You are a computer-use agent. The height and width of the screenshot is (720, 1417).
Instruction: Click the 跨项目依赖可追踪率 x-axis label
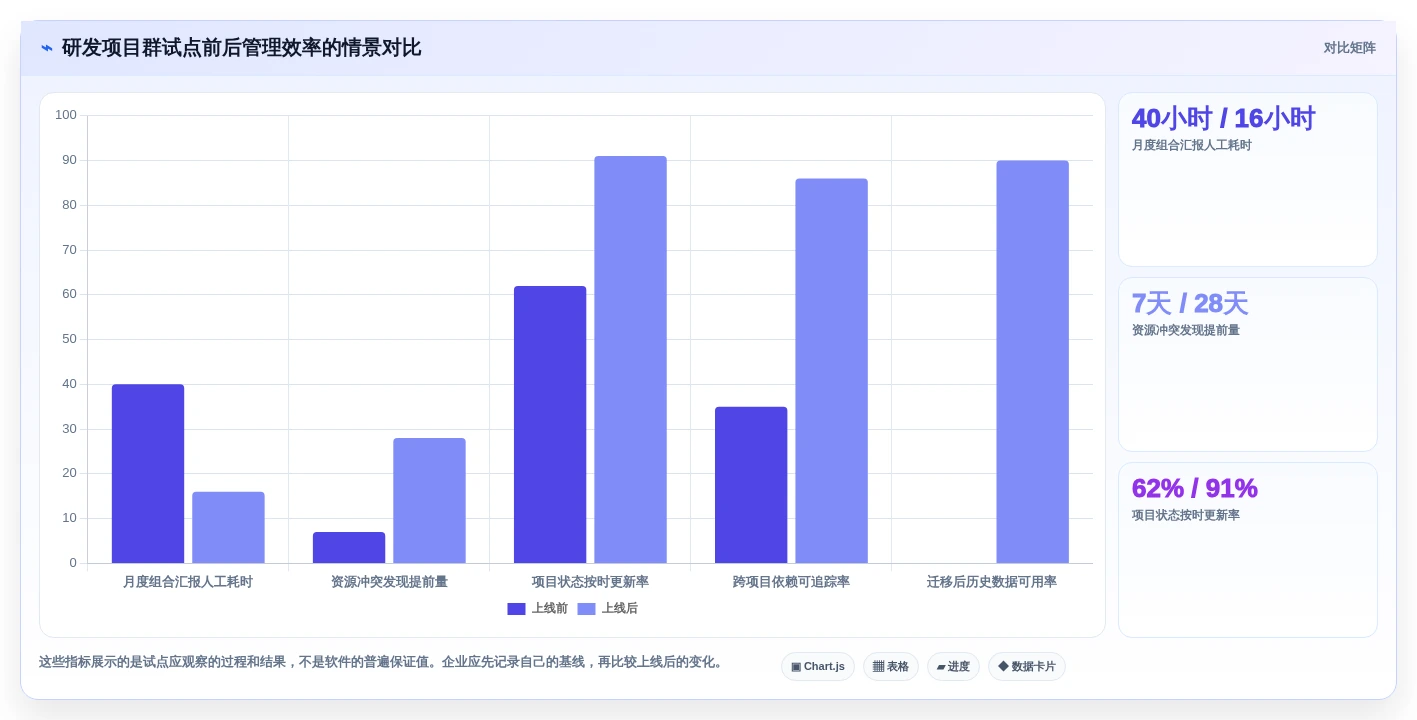point(791,582)
